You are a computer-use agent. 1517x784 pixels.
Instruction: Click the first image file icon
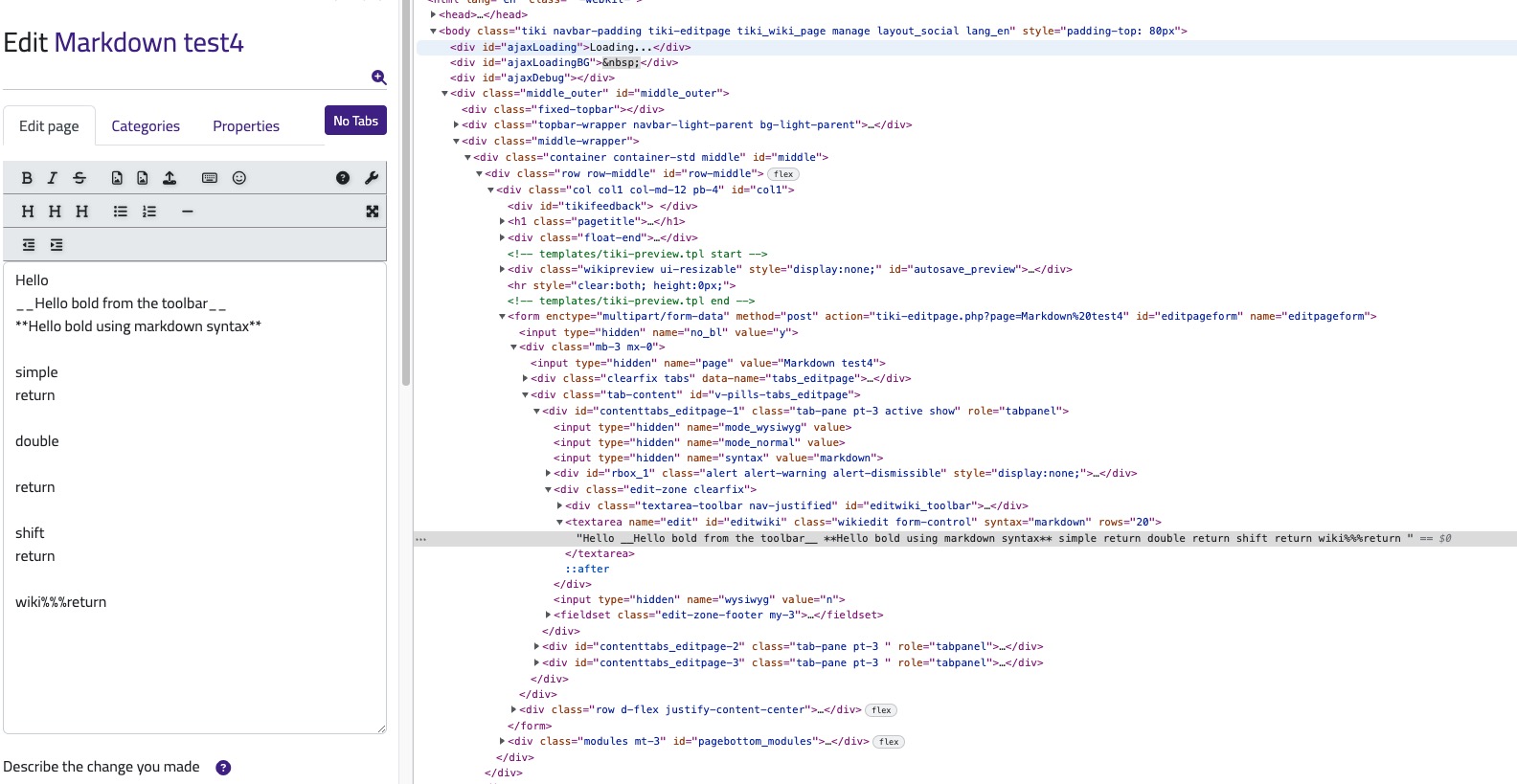coord(117,178)
